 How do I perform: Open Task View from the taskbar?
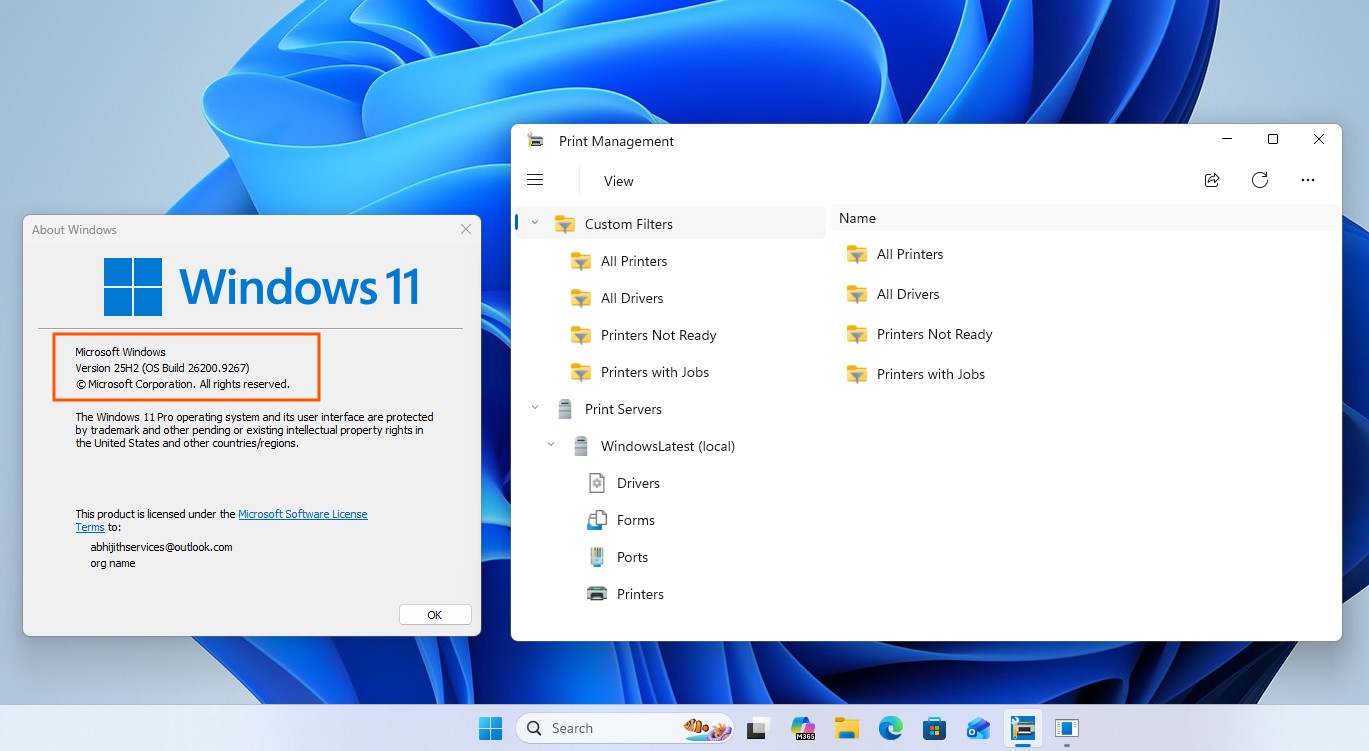tap(758, 728)
